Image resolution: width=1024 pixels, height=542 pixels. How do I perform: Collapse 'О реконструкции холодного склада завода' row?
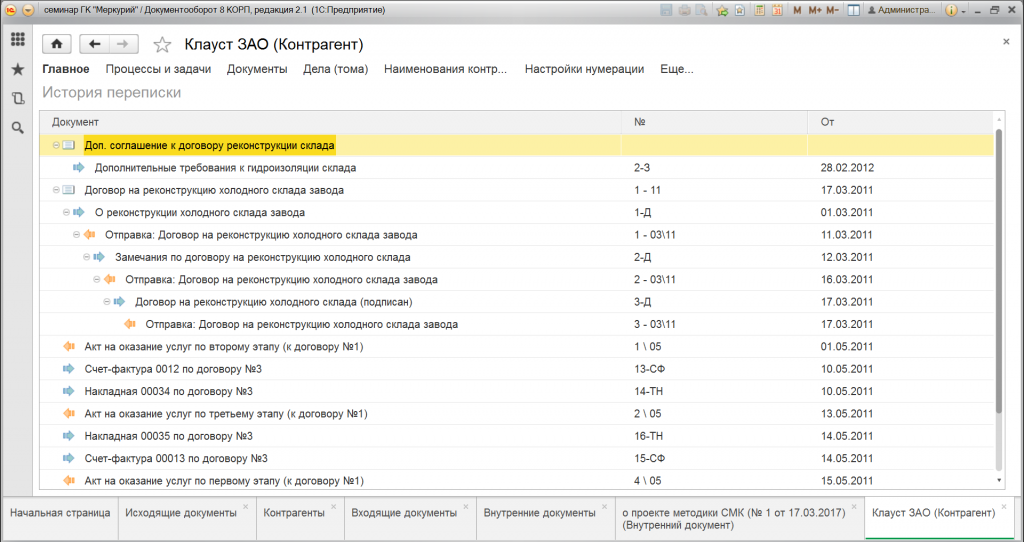pyautogui.click(x=67, y=212)
